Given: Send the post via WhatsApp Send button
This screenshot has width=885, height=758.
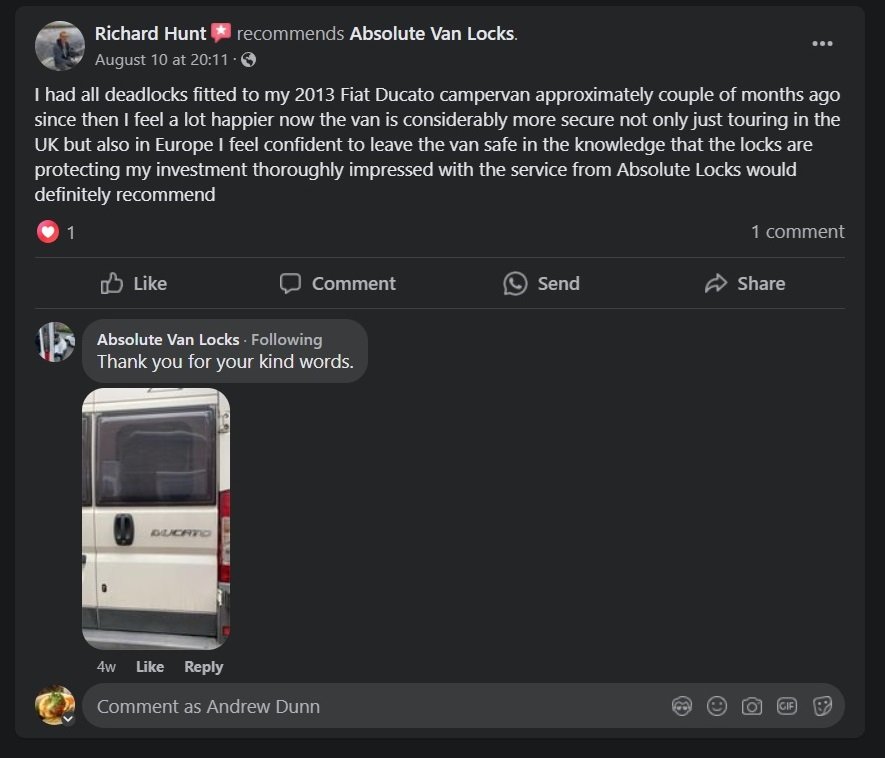Looking at the screenshot, I should (541, 283).
